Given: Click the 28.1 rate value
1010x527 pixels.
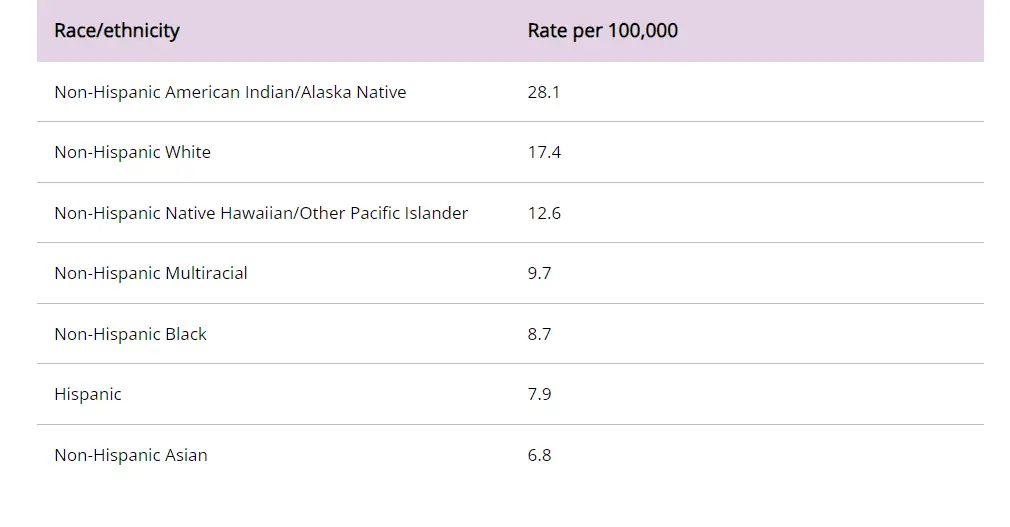Looking at the screenshot, I should point(544,92).
